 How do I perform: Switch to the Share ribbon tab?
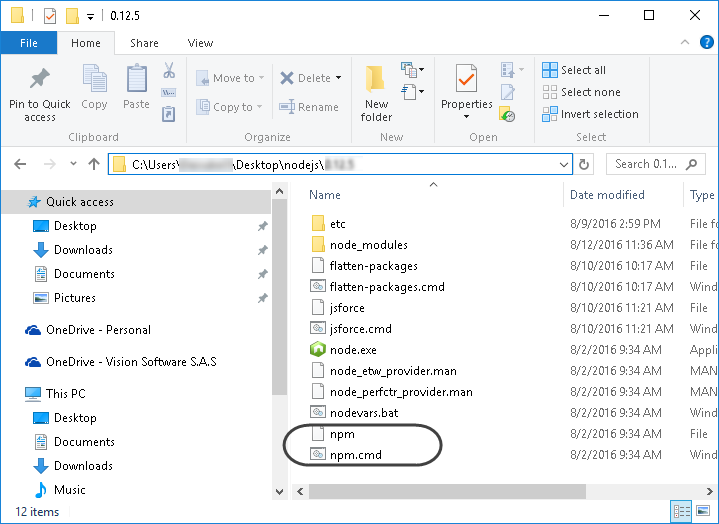(x=144, y=43)
